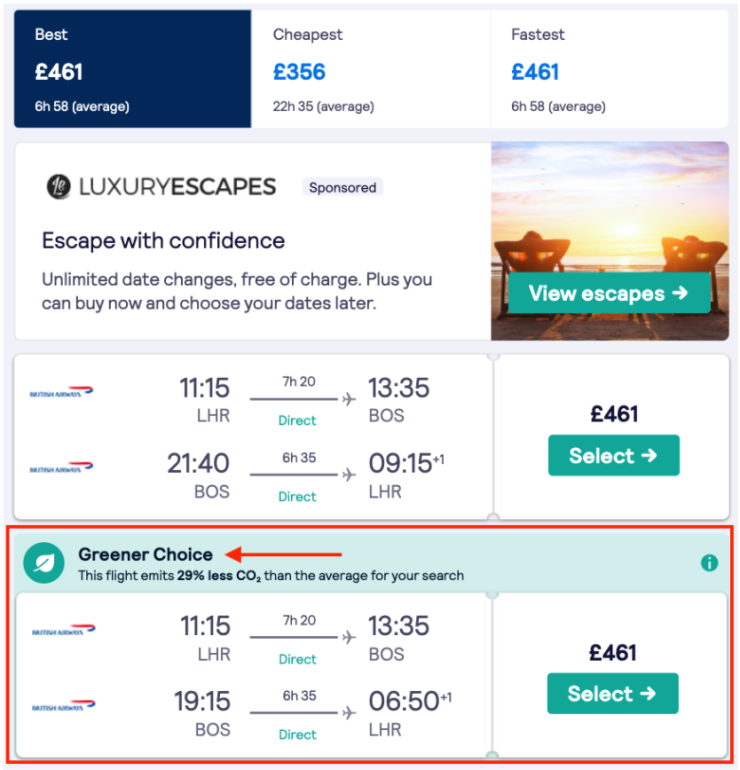740x770 pixels.
Task: Click the View escapes button
Action: [x=609, y=293]
